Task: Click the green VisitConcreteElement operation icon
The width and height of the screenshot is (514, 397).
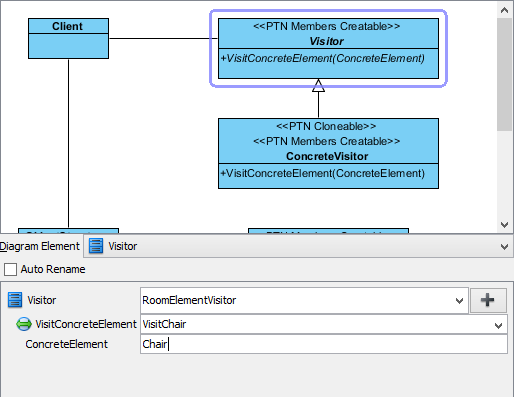Action: [24, 324]
